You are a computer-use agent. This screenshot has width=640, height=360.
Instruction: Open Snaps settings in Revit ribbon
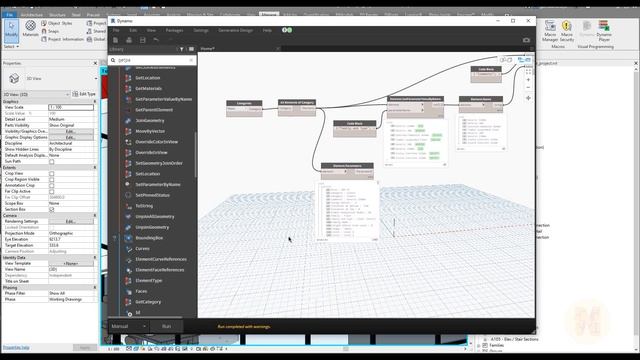pos(50,31)
